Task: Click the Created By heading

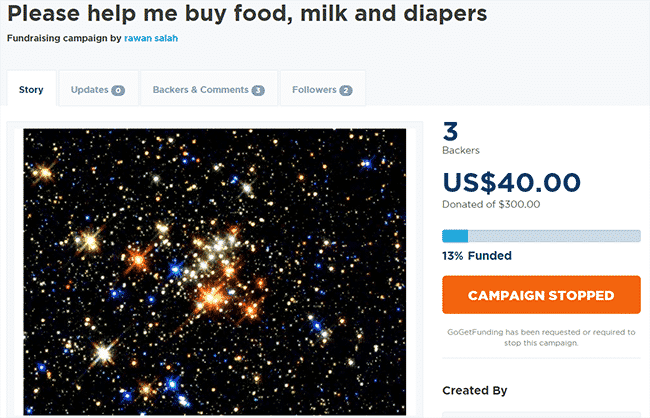Action: [475, 391]
